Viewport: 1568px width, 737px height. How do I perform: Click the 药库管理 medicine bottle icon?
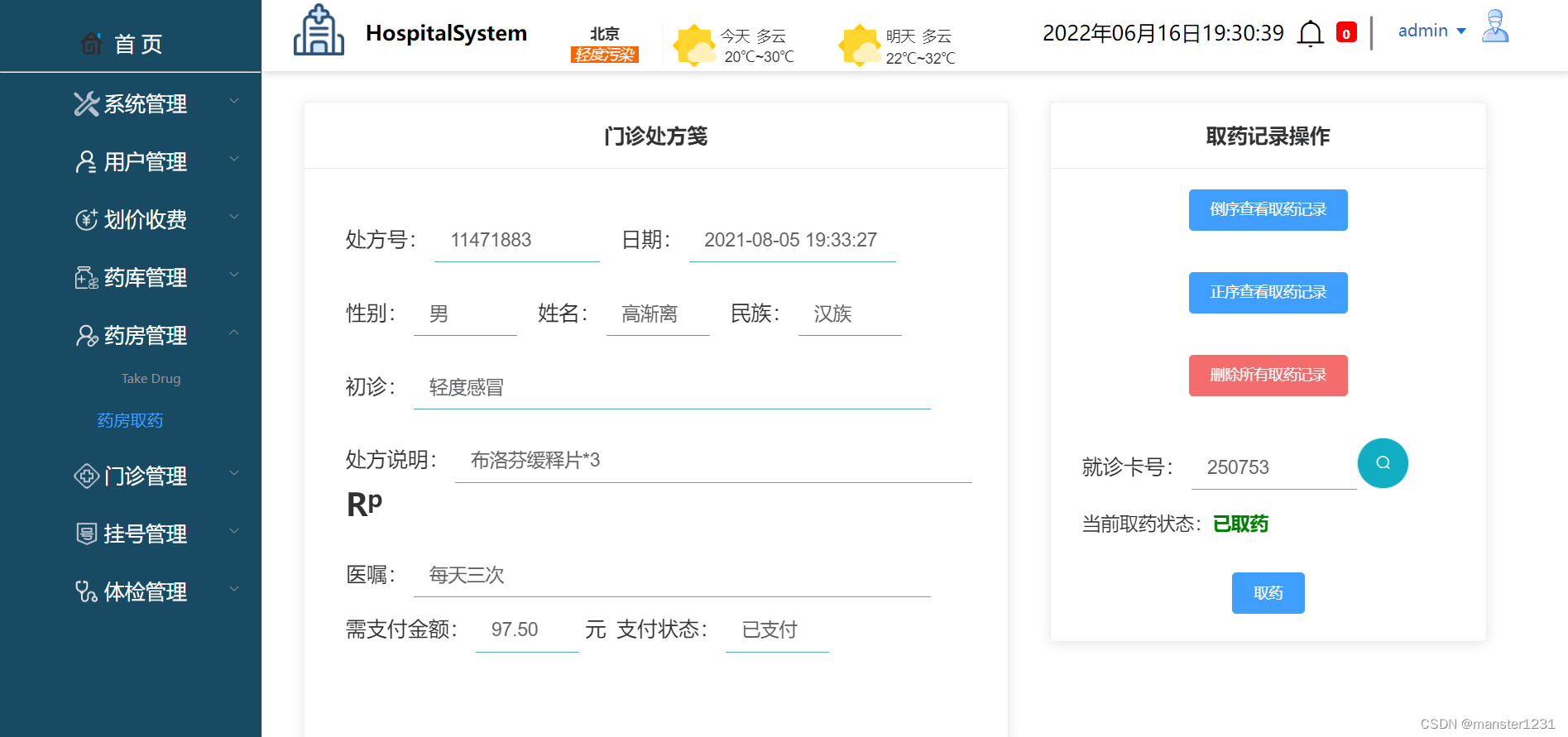pyautogui.click(x=86, y=277)
